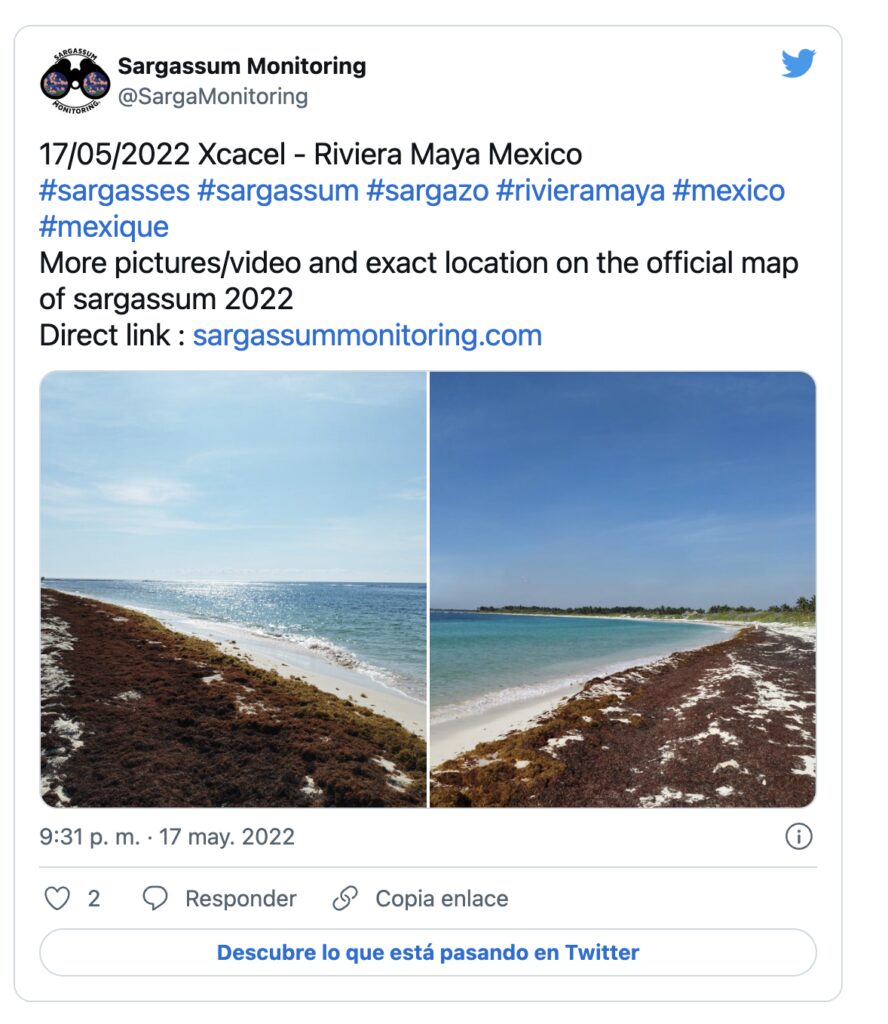Click the Responder speech bubble icon
Screen dimensions: 888x1024
click(155, 899)
